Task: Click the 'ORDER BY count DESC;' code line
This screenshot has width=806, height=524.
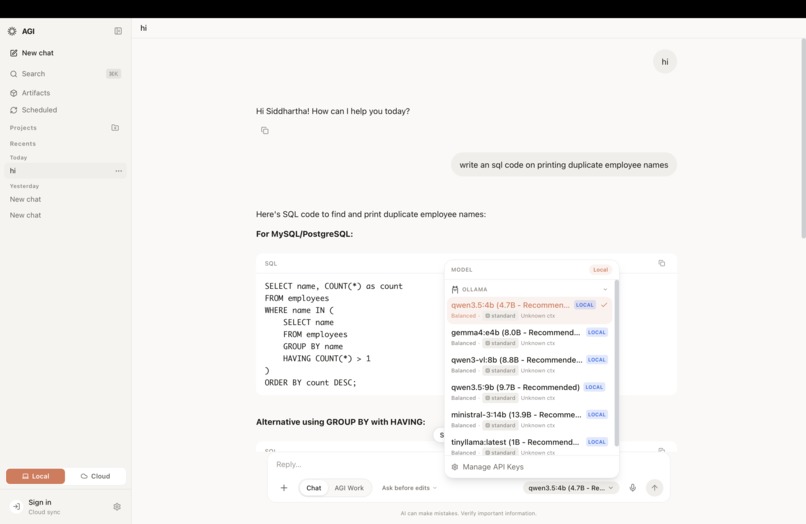Action: pos(310,383)
